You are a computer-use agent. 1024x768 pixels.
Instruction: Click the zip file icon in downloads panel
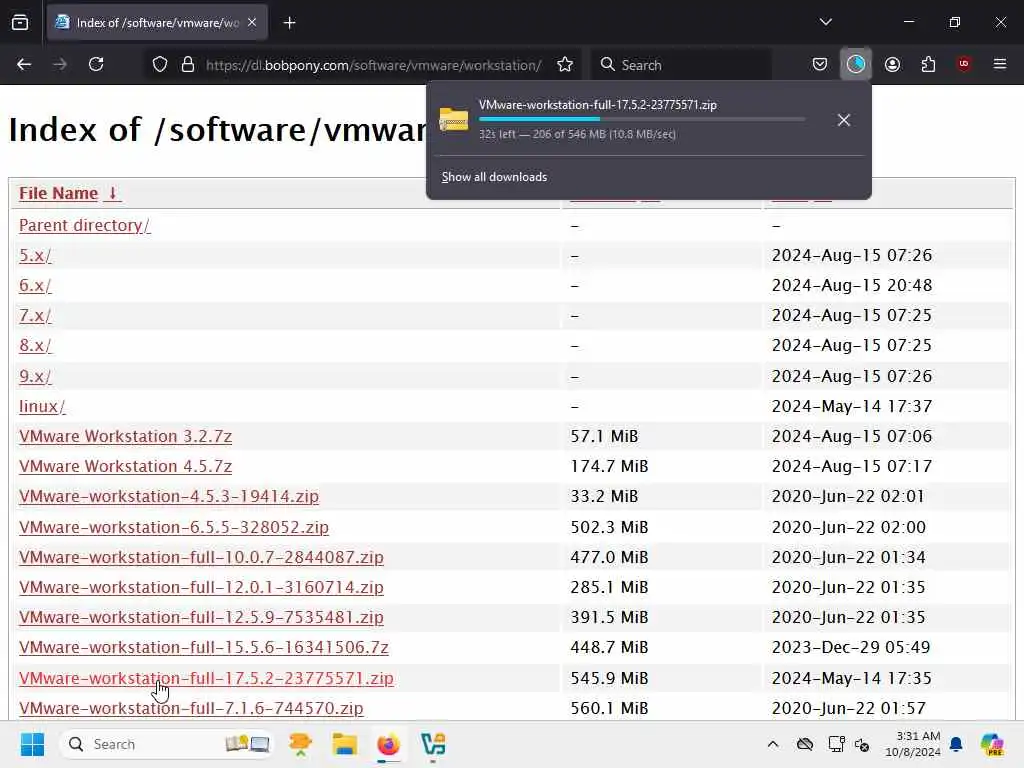[x=454, y=120]
